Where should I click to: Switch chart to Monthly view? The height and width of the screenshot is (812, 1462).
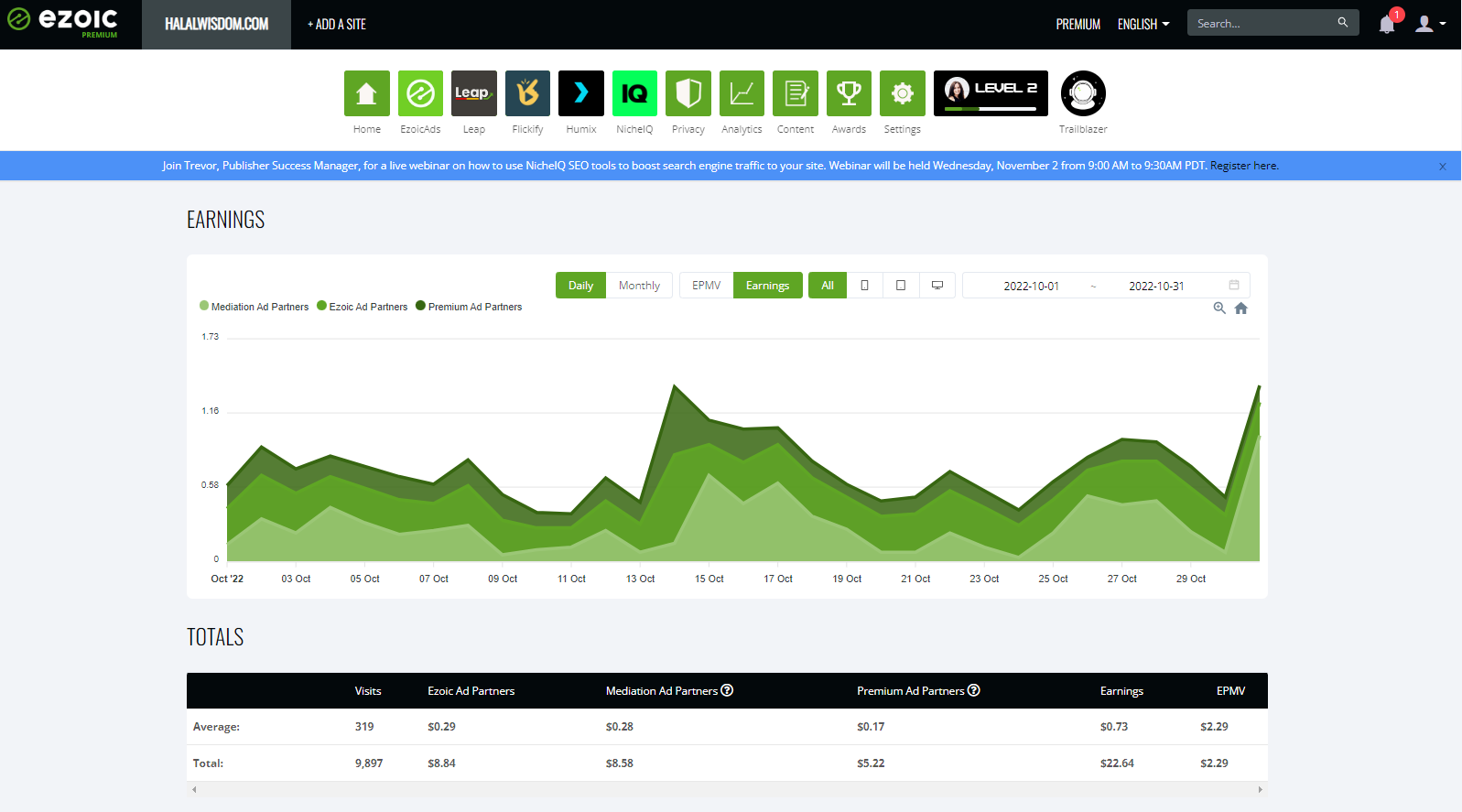coord(639,286)
